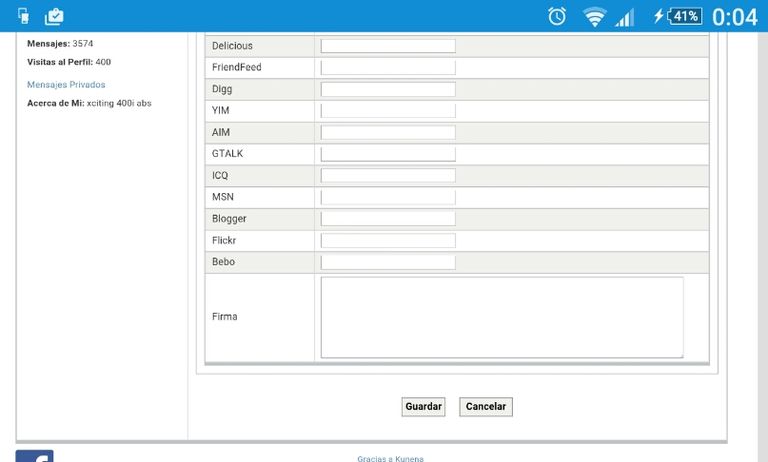Screen dimensions: 768x462
Task: Select the Flickr input field
Action: [x=388, y=240]
